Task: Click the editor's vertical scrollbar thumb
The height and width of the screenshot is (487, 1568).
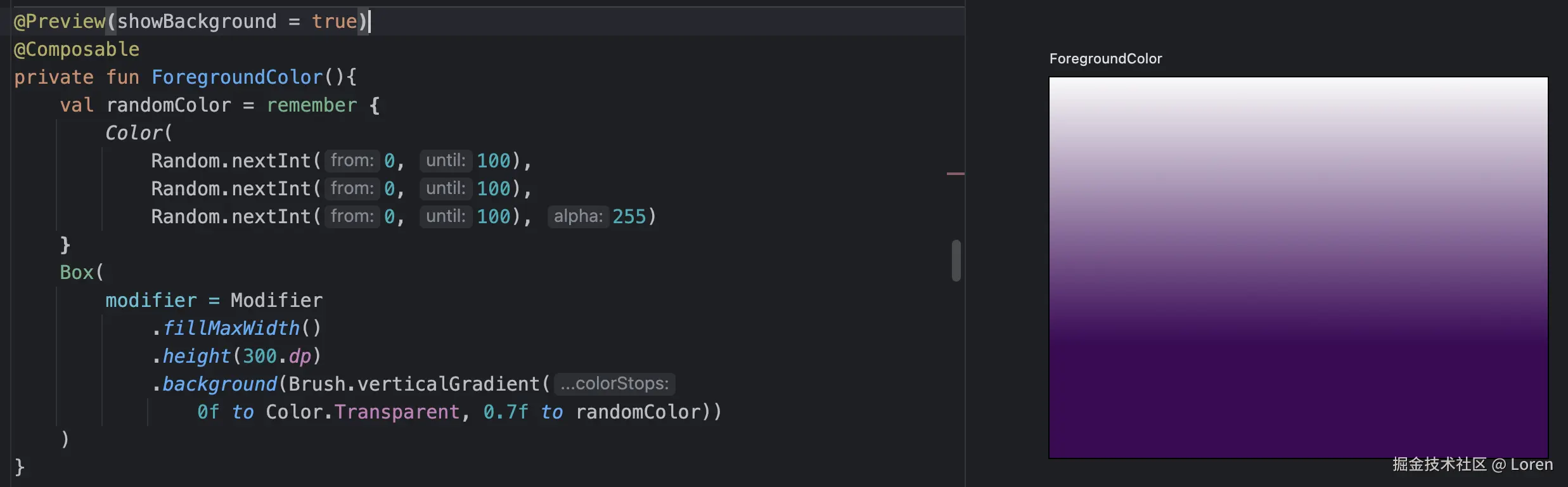Action: tap(956, 261)
